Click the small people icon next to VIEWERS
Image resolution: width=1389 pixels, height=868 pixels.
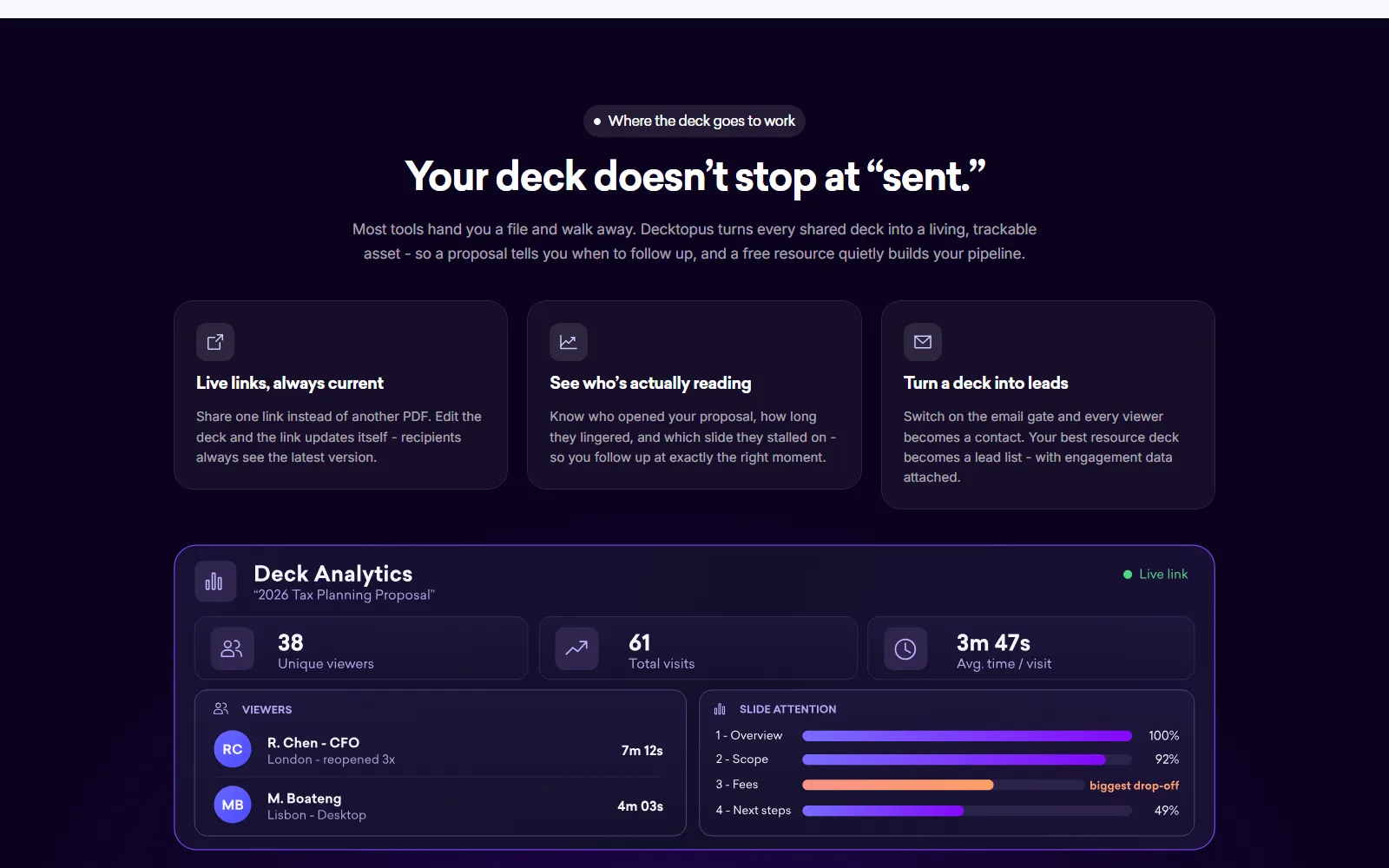pyautogui.click(x=221, y=709)
